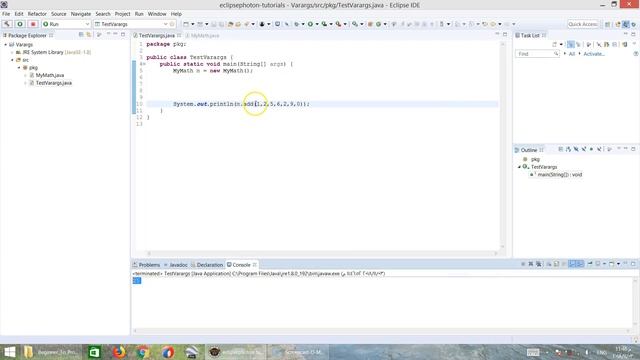Select the Outline view tab
Viewport: 640px width, 360px height.
click(x=528, y=150)
